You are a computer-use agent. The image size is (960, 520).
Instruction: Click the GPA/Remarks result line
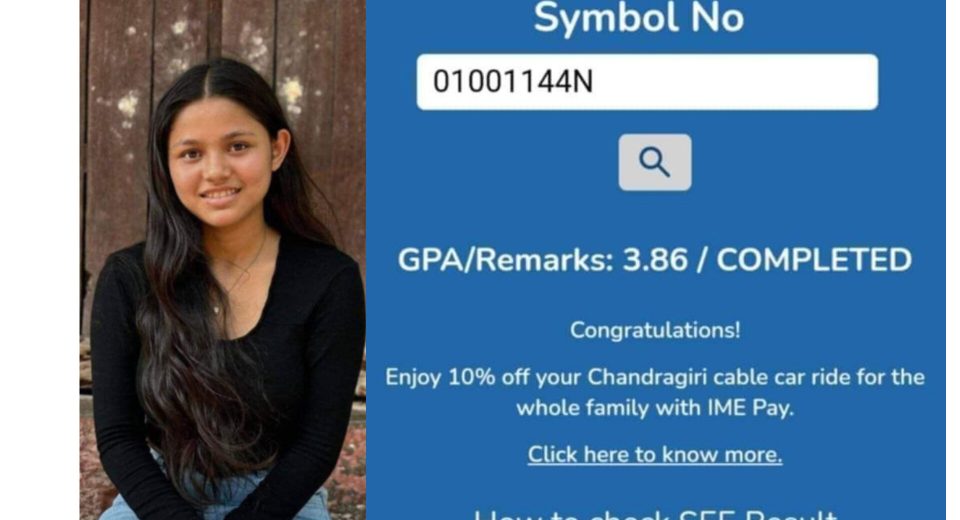(654, 260)
